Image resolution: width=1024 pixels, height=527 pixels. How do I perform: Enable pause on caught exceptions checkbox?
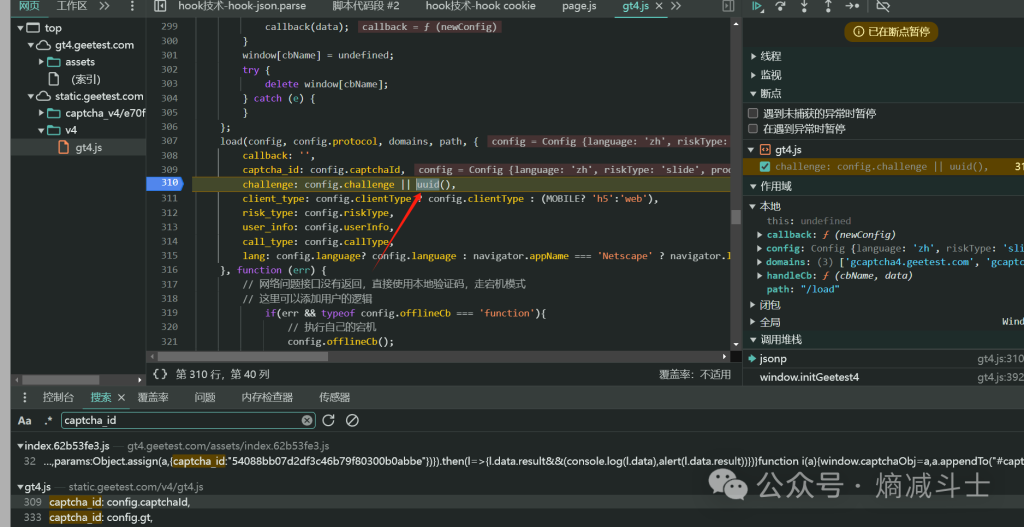point(754,129)
